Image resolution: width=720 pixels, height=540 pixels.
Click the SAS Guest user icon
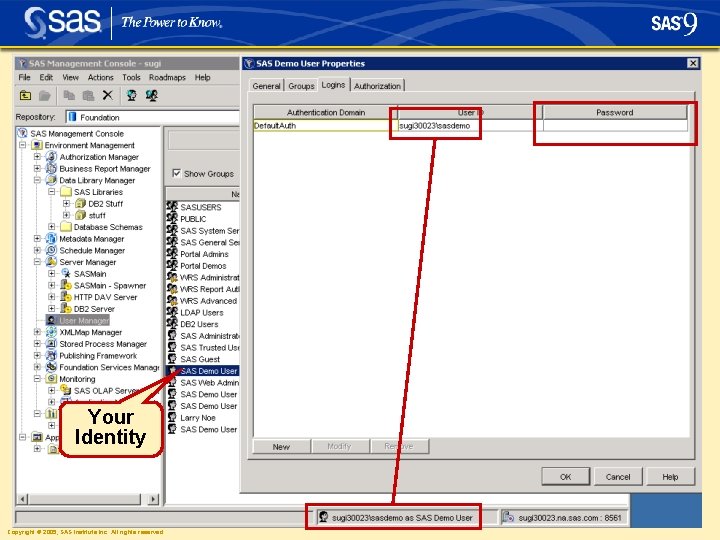point(172,359)
